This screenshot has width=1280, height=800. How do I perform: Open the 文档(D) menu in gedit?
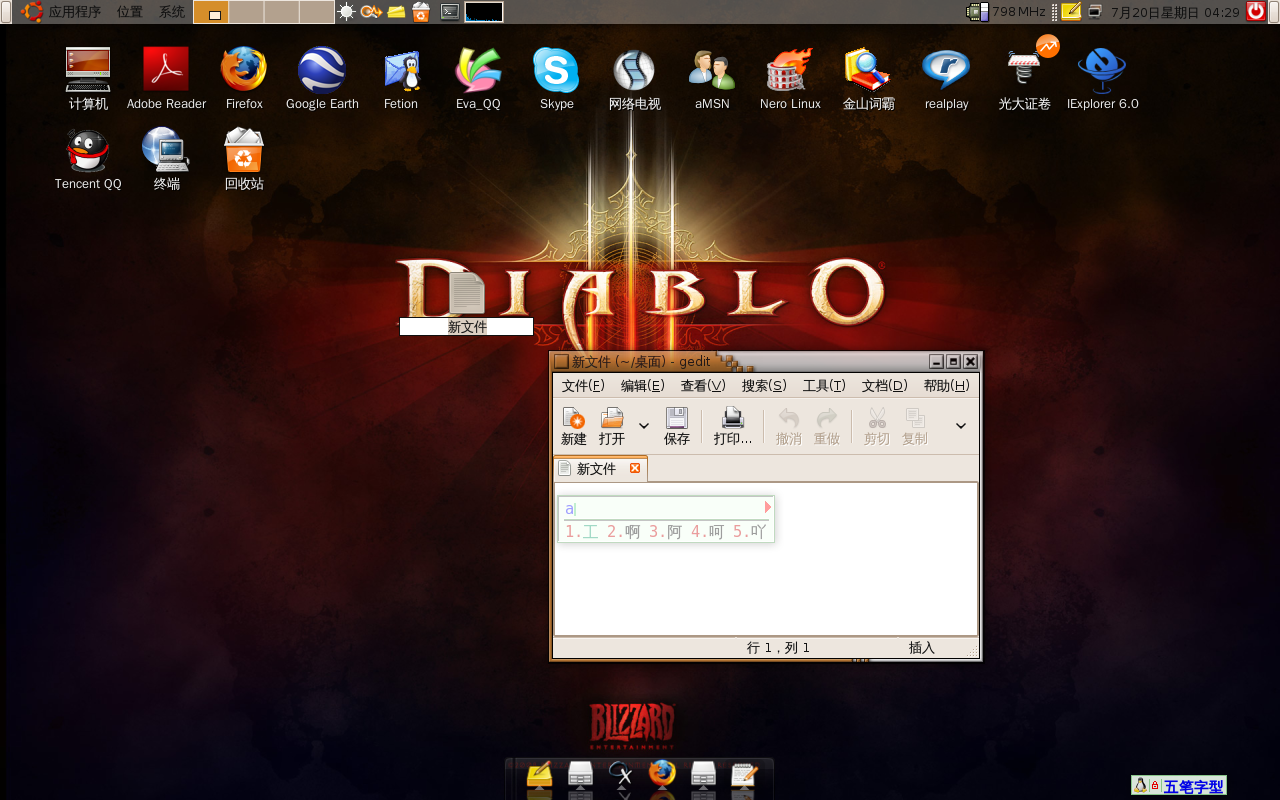tap(885, 386)
